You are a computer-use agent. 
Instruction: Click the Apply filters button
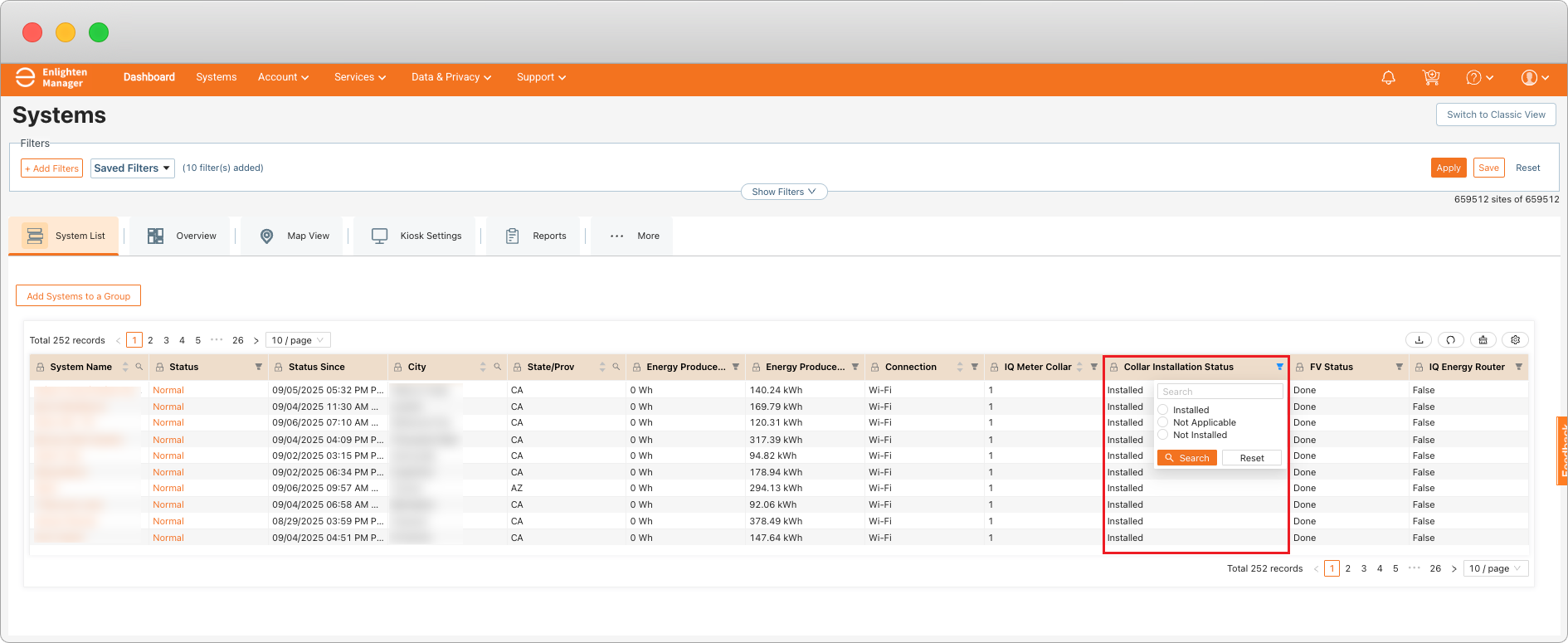[x=1449, y=168]
